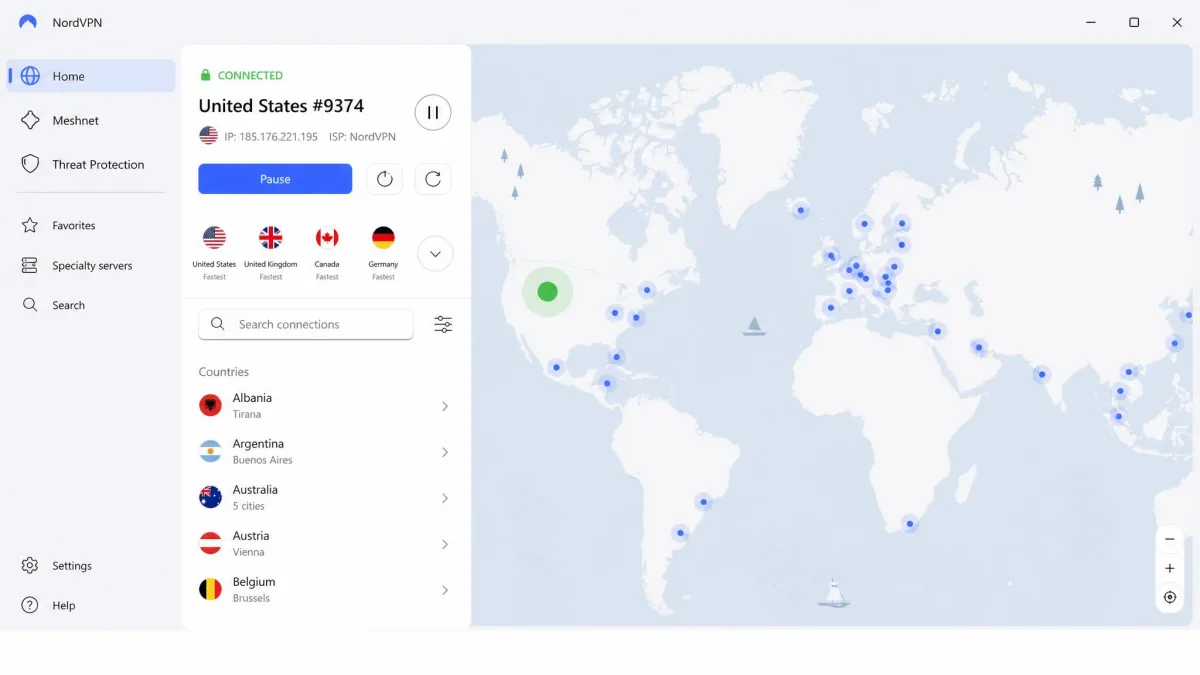Image resolution: width=1200 pixels, height=675 pixels.
Task: Click the ISP: NordVPN text
Action: [362, 137]
